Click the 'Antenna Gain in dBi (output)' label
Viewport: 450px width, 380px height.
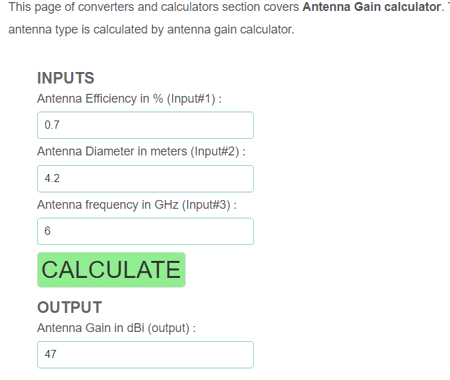[x=116, y=328]
